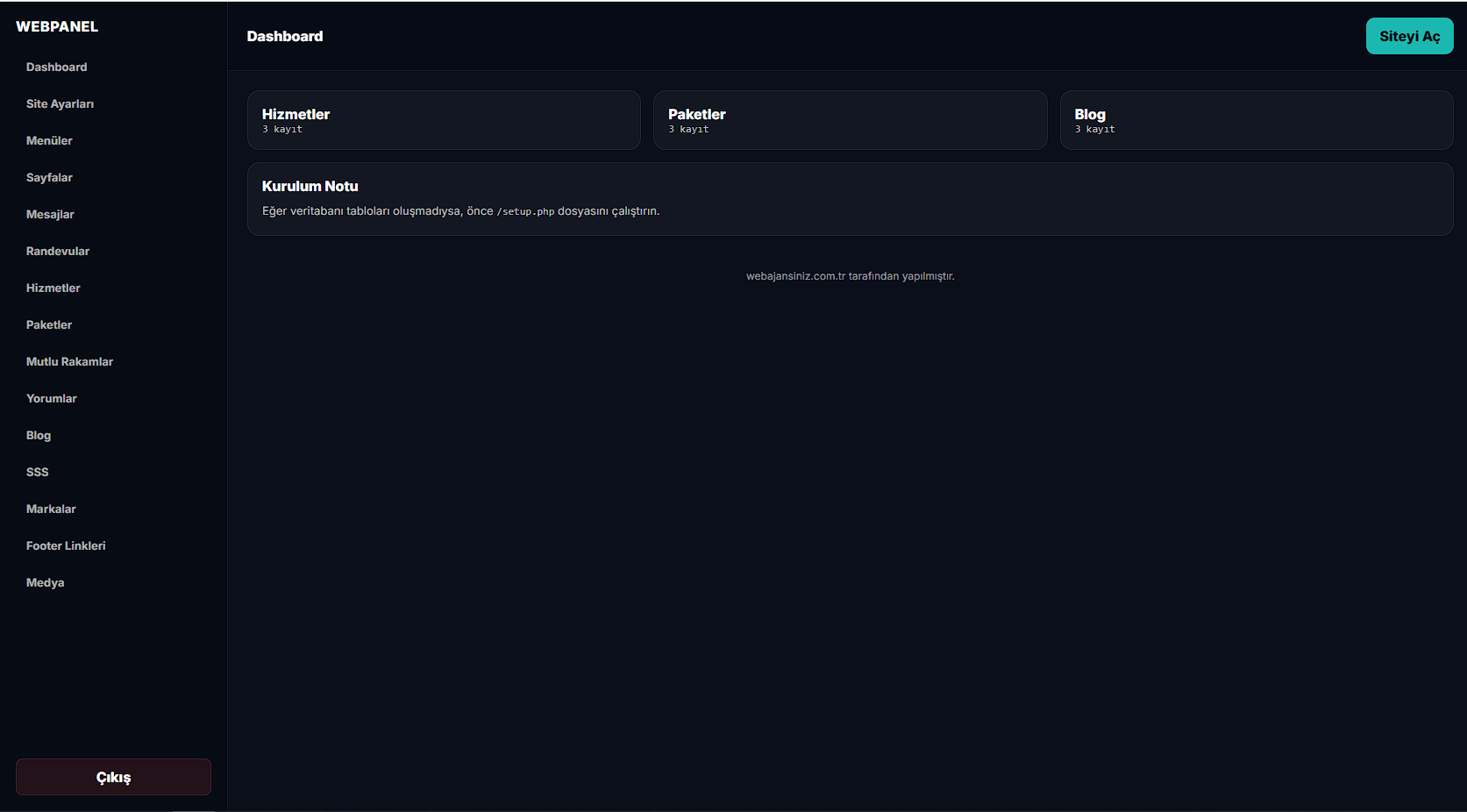Open the Yorumlar section
The image size is (1467, 812).
52,399
